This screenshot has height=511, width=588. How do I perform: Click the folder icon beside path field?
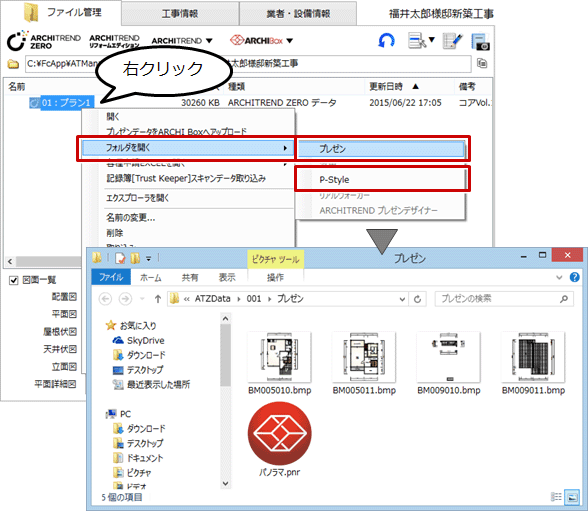[x=14, y=64]
